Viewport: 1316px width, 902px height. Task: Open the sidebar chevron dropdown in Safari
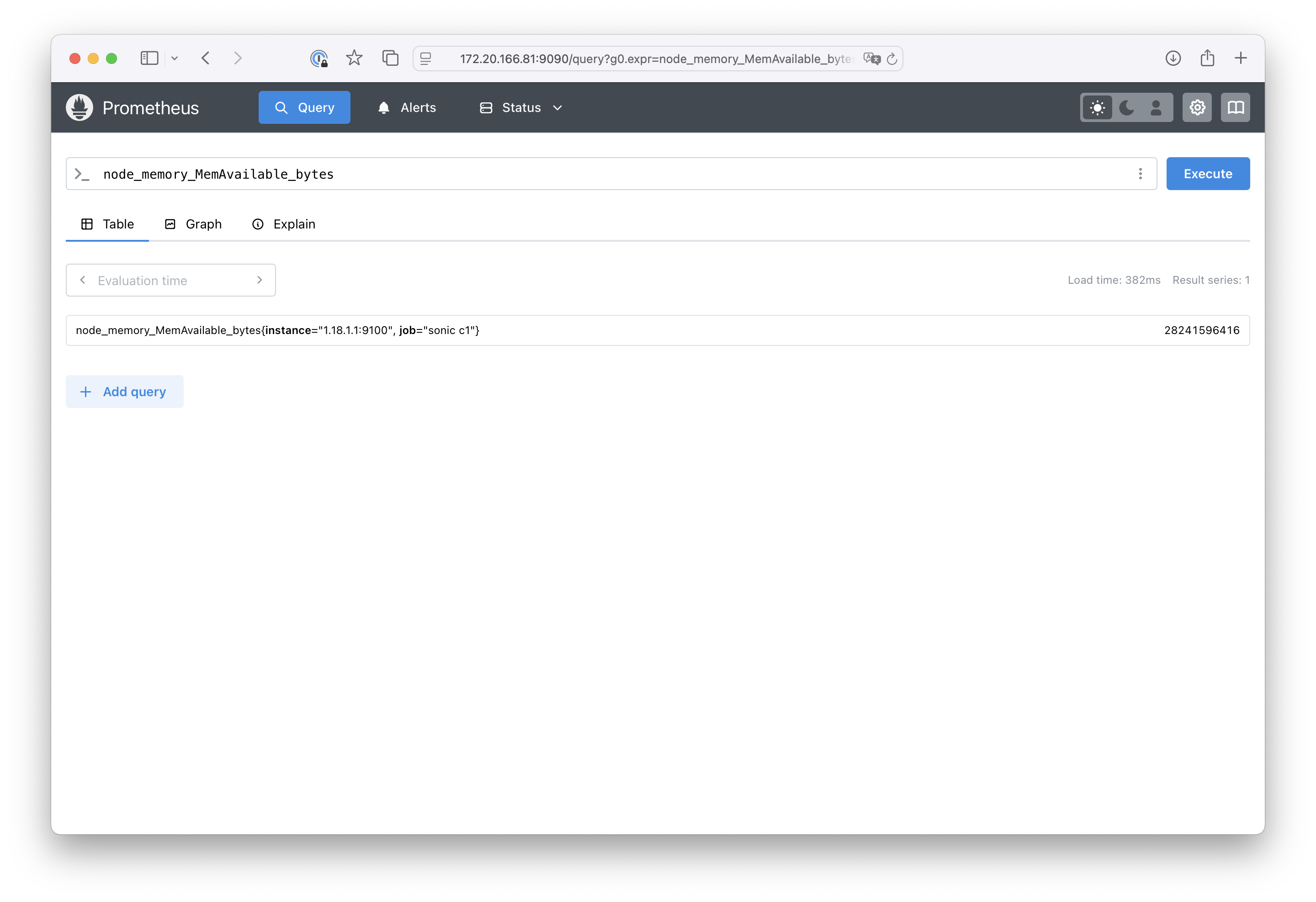click(175, 58)
